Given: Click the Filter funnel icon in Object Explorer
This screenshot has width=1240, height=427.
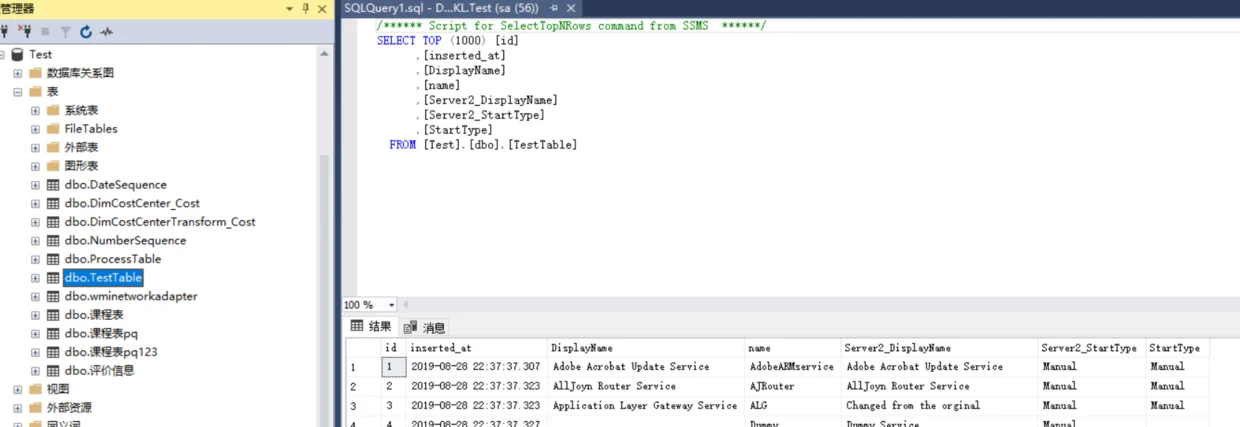Looking at the screenshot, I should pyautogui.click(x=65, y=32).
